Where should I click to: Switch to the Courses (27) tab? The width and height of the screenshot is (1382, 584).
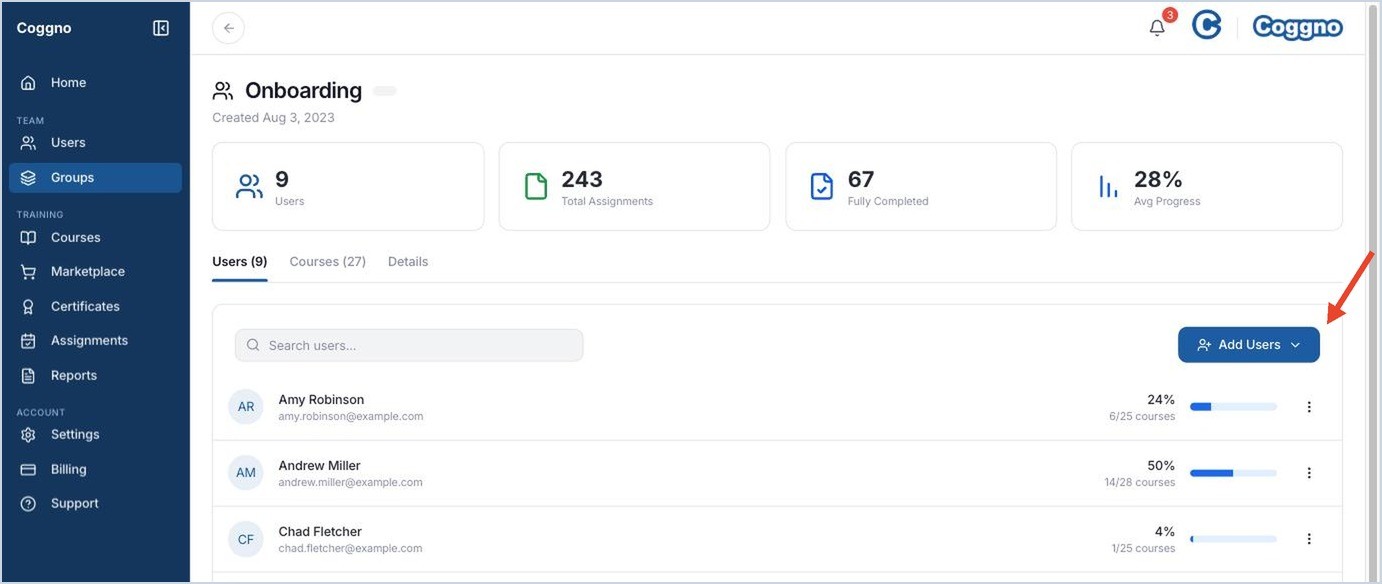[x=328, y=262]
